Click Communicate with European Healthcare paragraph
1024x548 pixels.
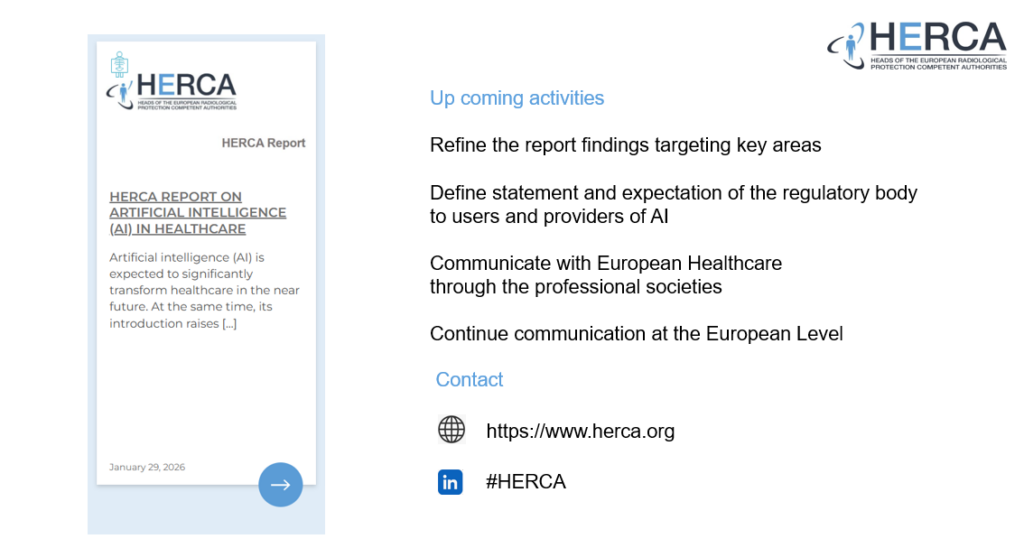coord(605,275)
